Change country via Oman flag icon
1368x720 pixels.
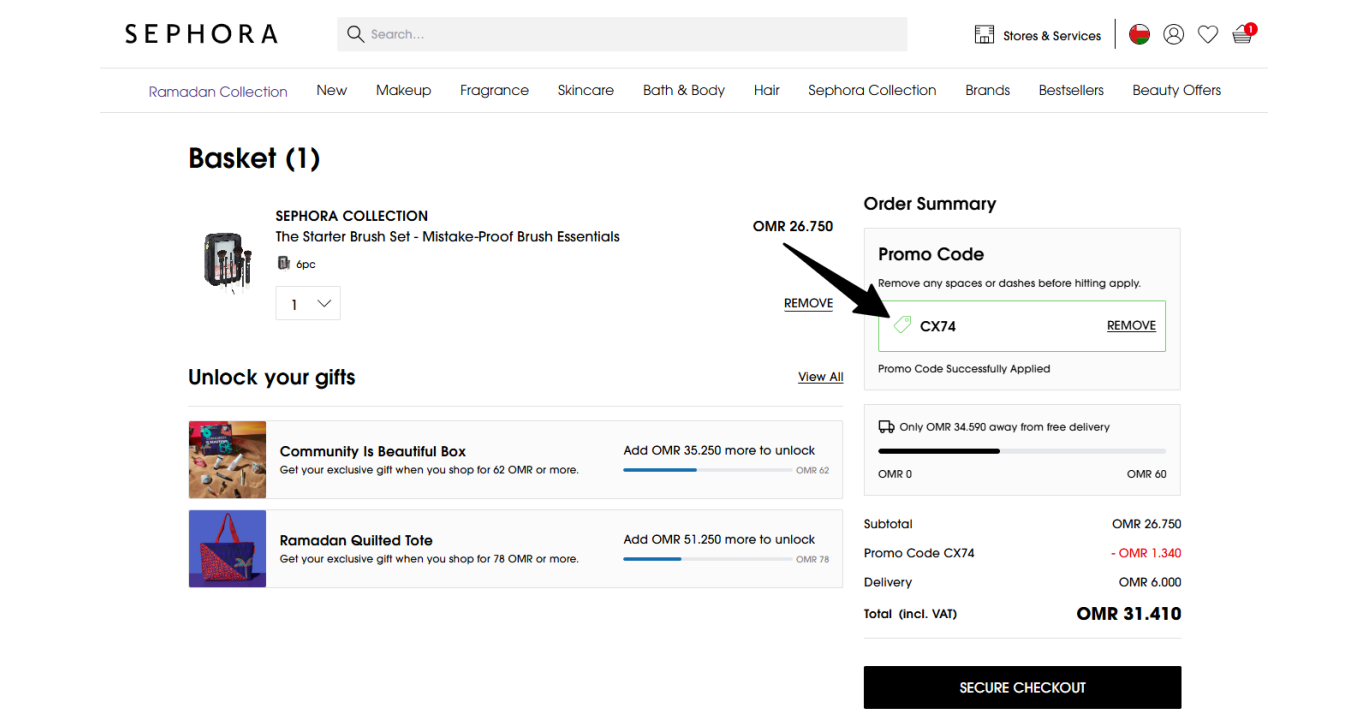tap(1139, 35)
